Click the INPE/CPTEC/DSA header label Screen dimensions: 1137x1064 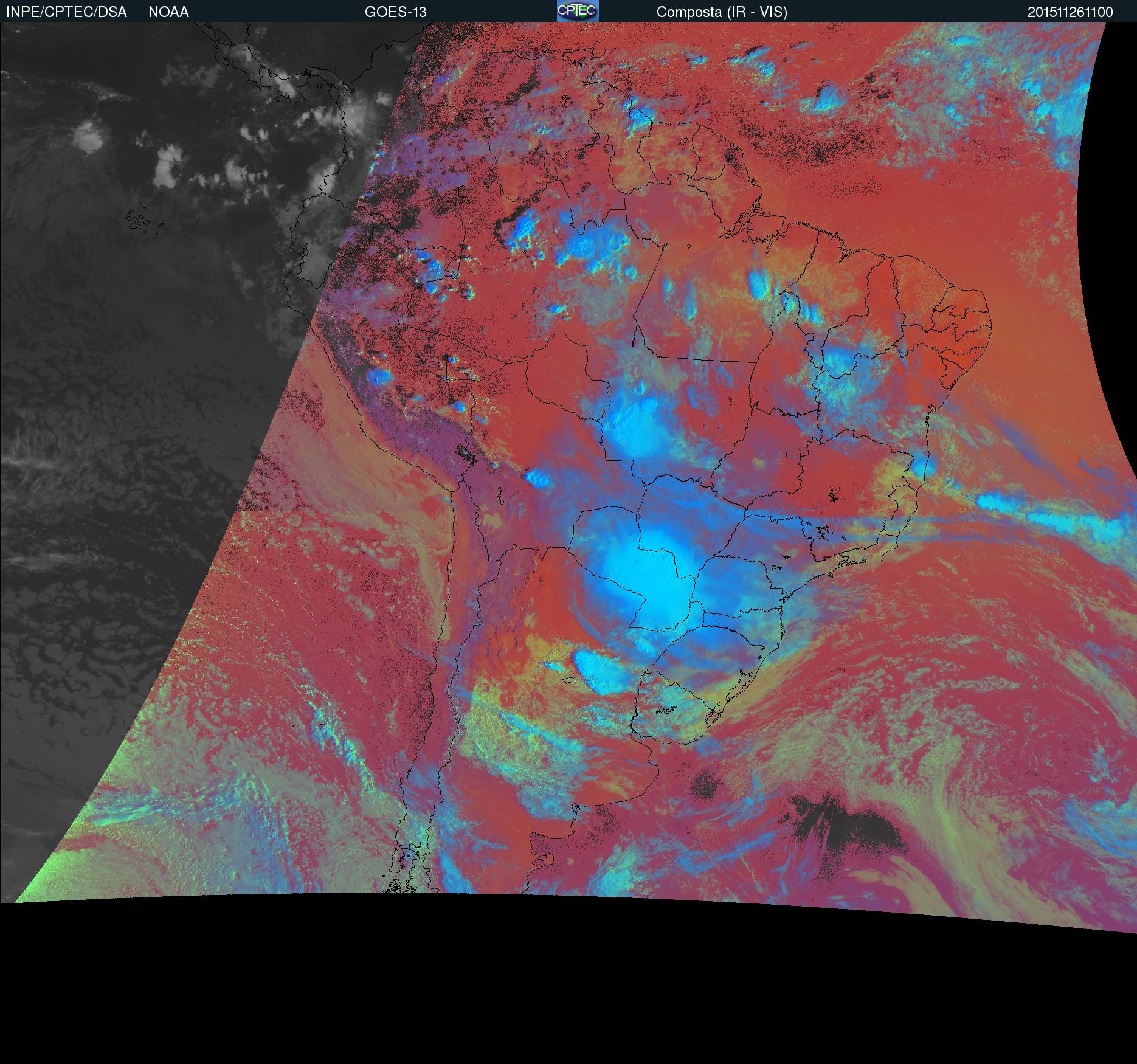click(66, 12)
